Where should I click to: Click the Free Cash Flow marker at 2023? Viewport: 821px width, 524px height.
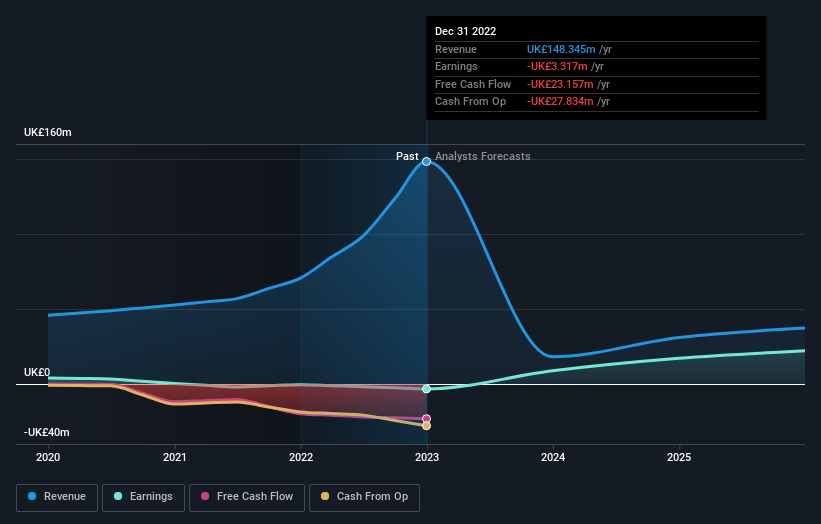pyautogui.click(x=427, y=419)
